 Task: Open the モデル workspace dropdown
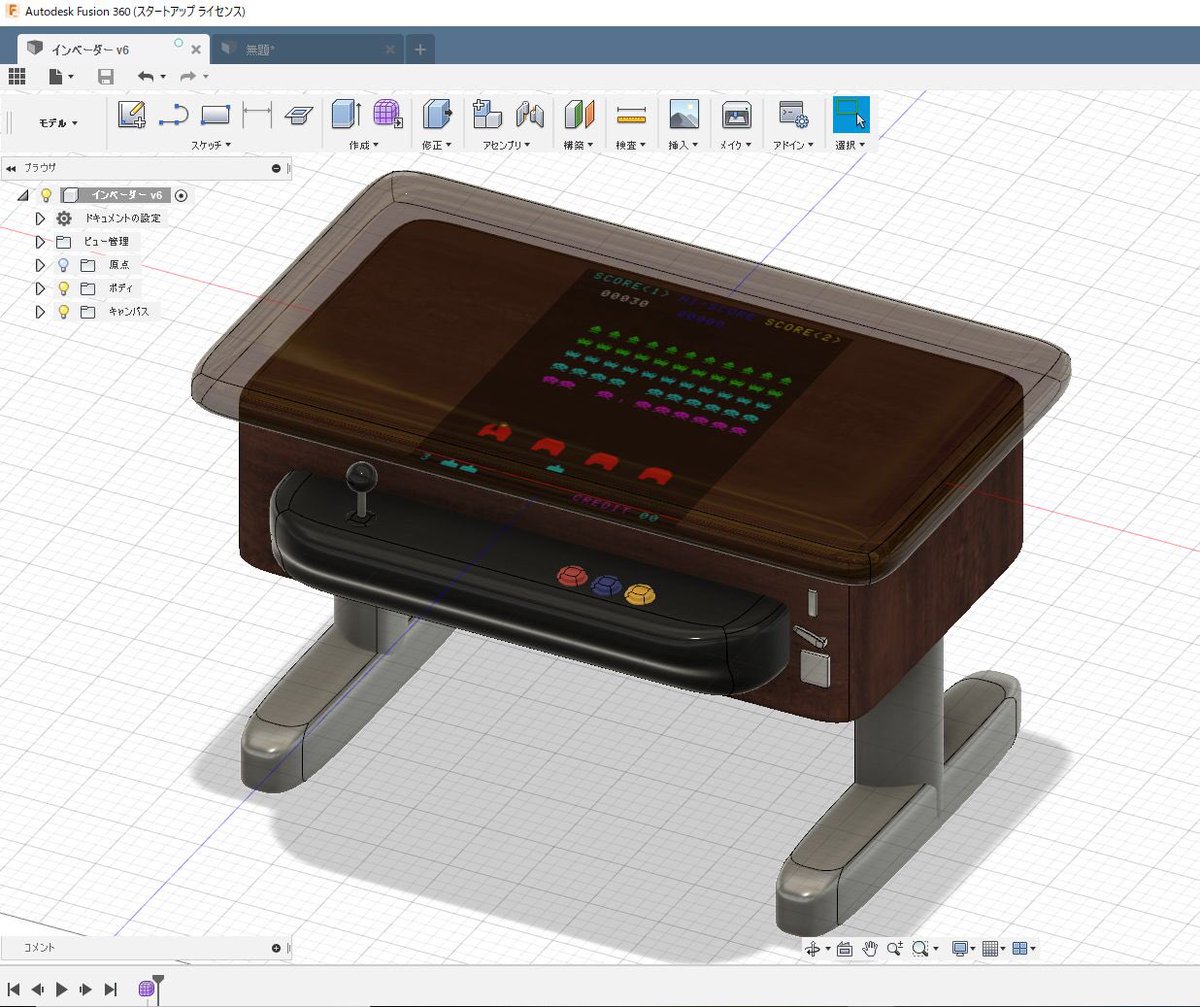pyautogui.click(x=58, y=123)
